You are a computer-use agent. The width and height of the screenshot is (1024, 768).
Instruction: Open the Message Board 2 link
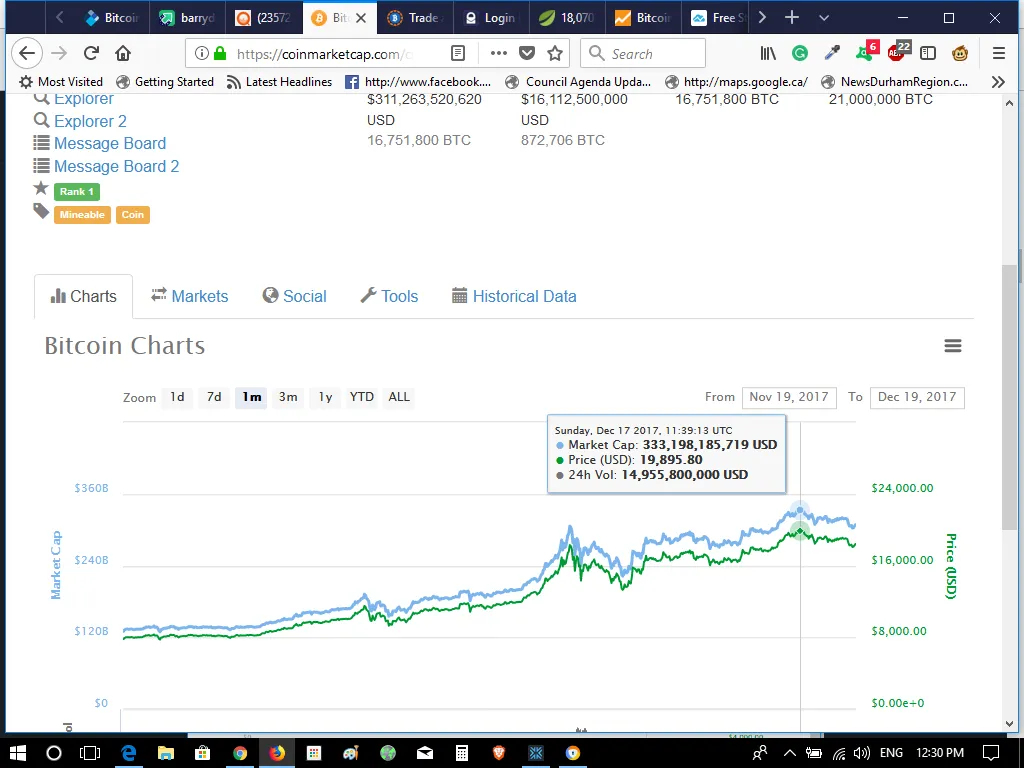(116, 166)
